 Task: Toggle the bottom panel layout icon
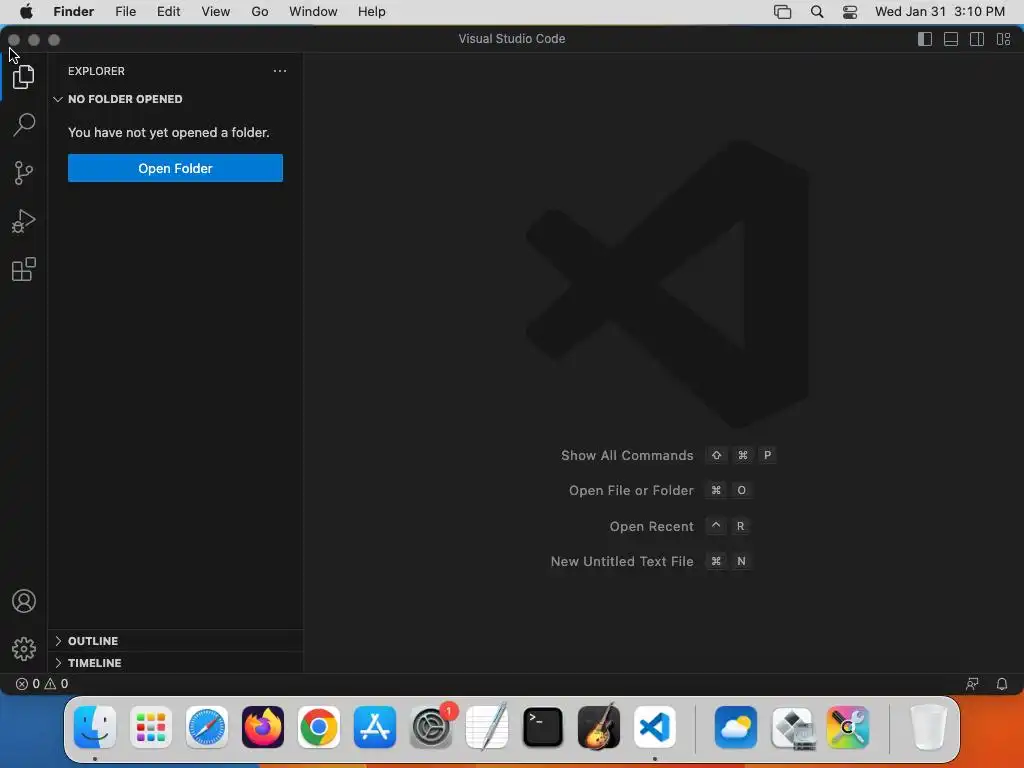tap(951, 39)
